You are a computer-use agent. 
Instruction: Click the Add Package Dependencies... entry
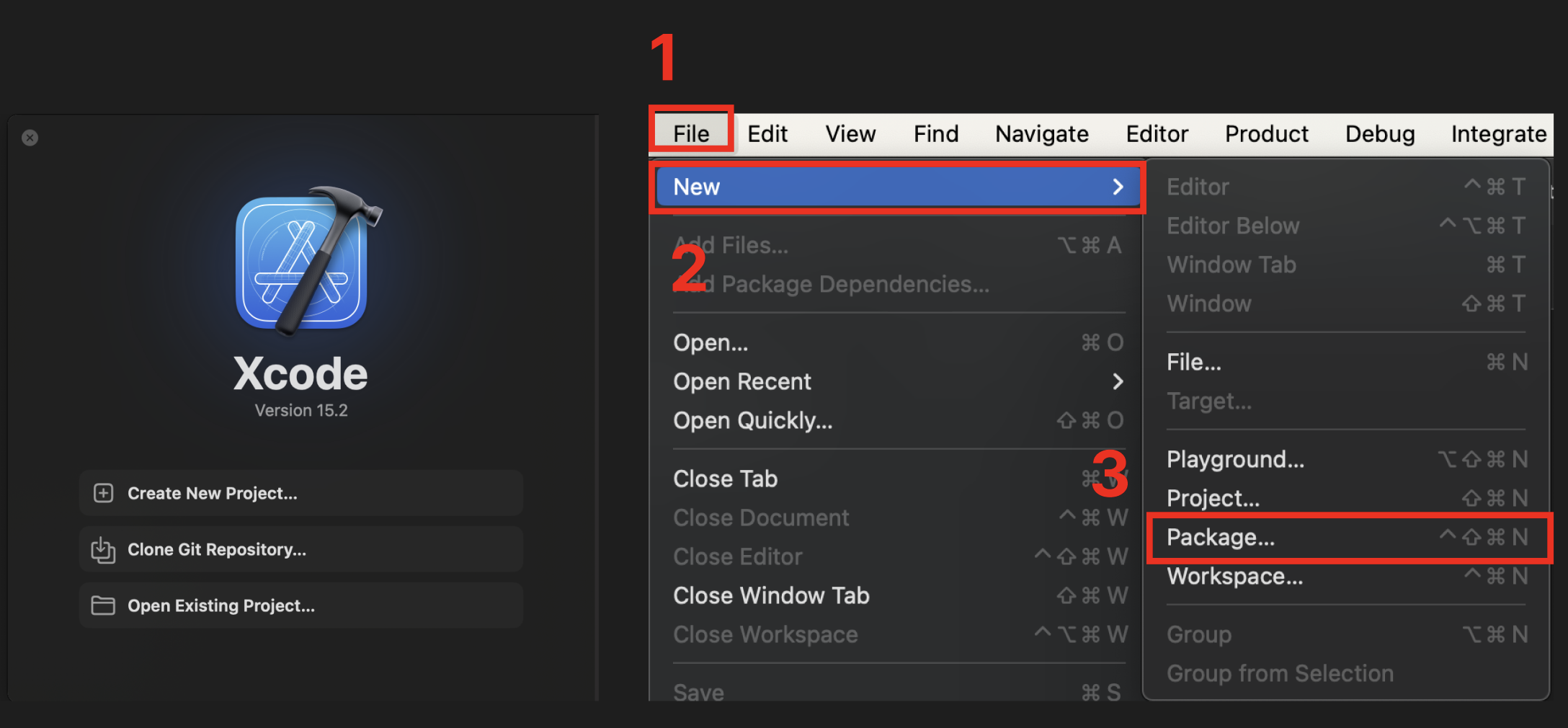(x=898, y=284)
